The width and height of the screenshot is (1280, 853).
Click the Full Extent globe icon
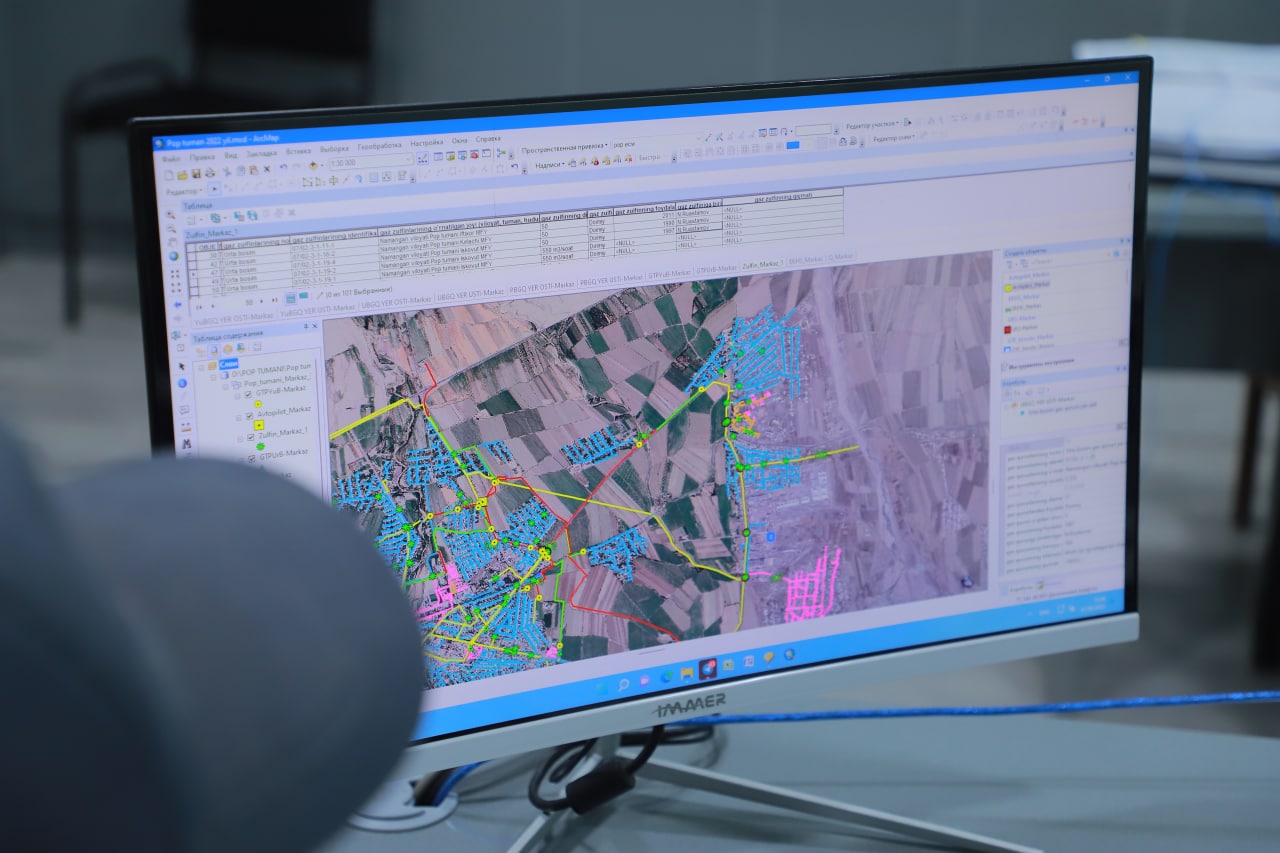pos(174,255)
